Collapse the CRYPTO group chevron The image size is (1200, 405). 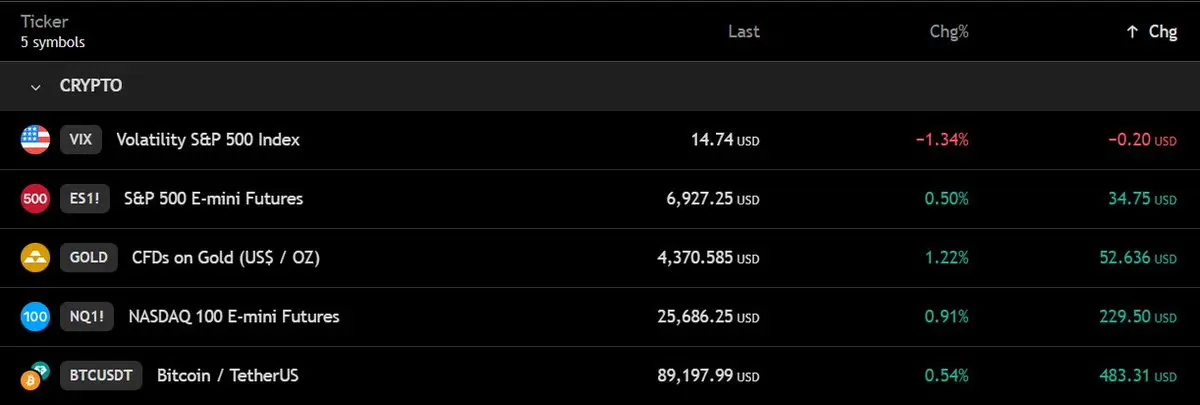click(36, 87)
